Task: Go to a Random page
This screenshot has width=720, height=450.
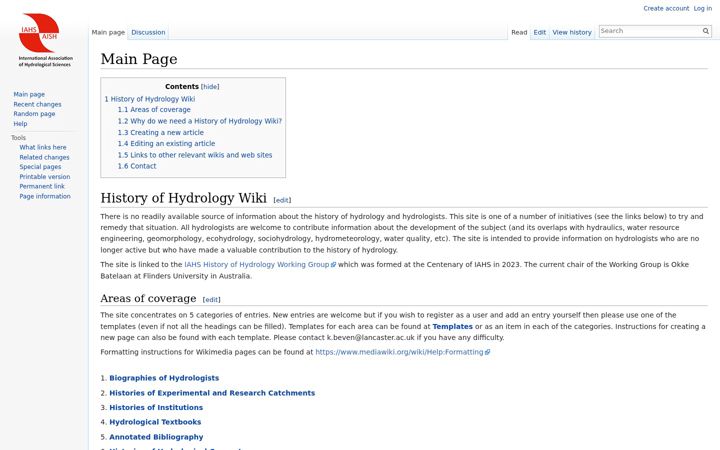Action: [34, 114]
